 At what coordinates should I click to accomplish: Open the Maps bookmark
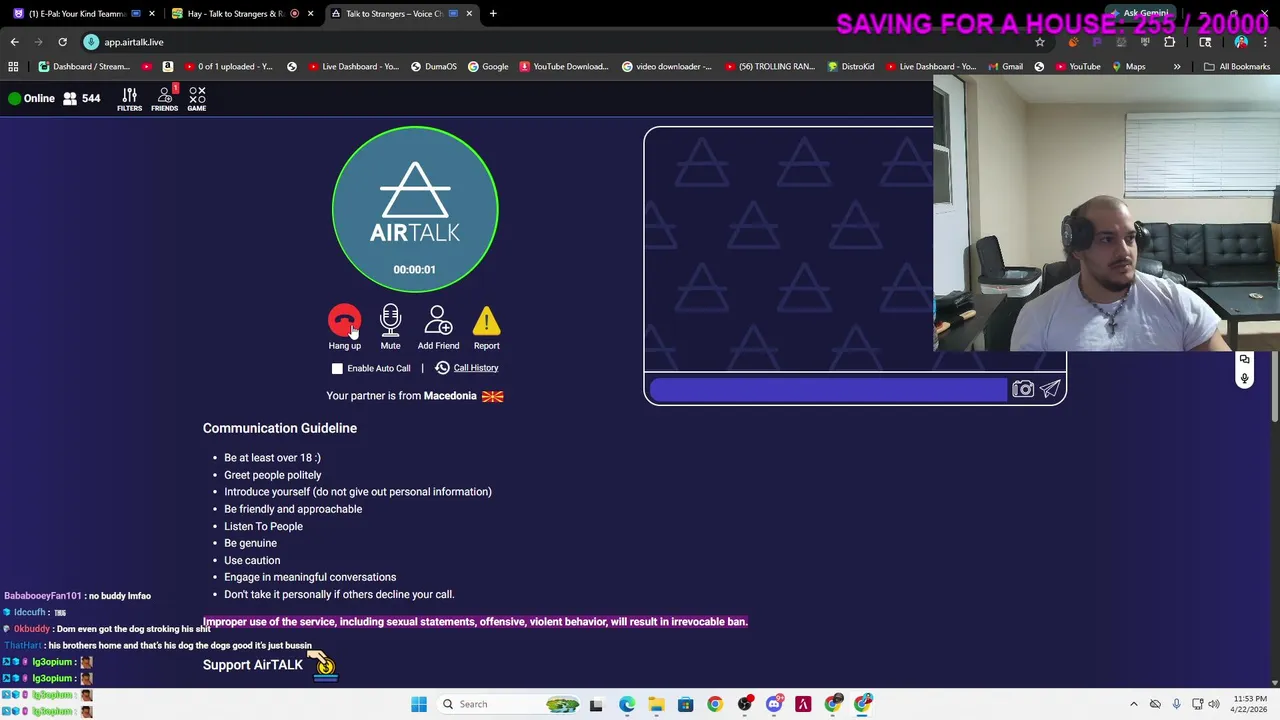pos(1128,66)
